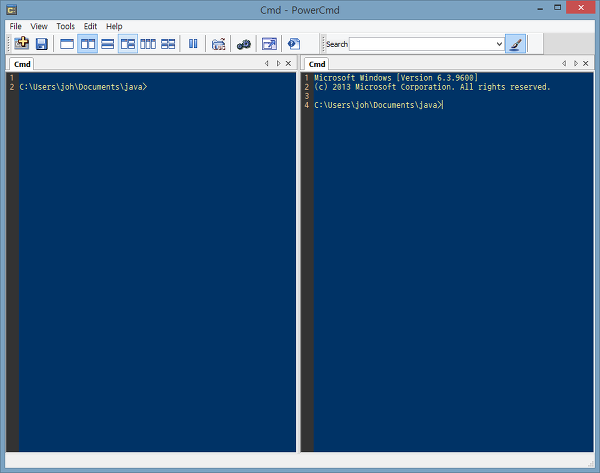This screenshot has width=600, height=473.
Task: Expand the Search history dropdown arrow
Action: (499, 44)
